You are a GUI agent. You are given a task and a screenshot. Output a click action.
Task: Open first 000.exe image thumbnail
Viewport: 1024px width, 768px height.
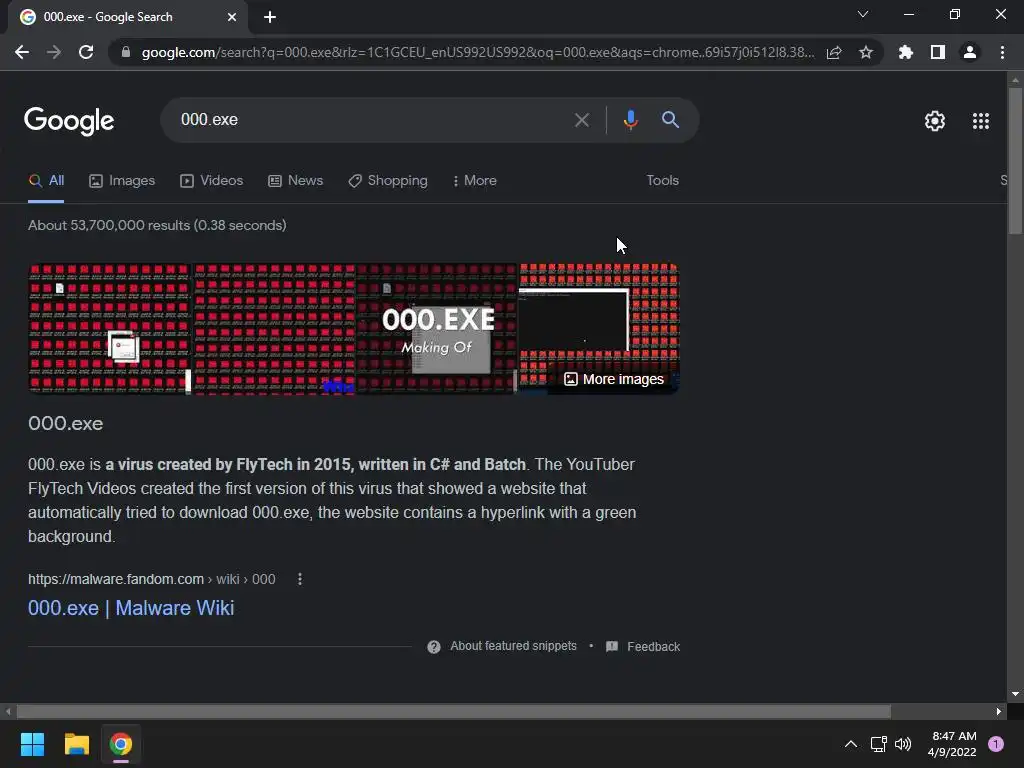point(109,328)
